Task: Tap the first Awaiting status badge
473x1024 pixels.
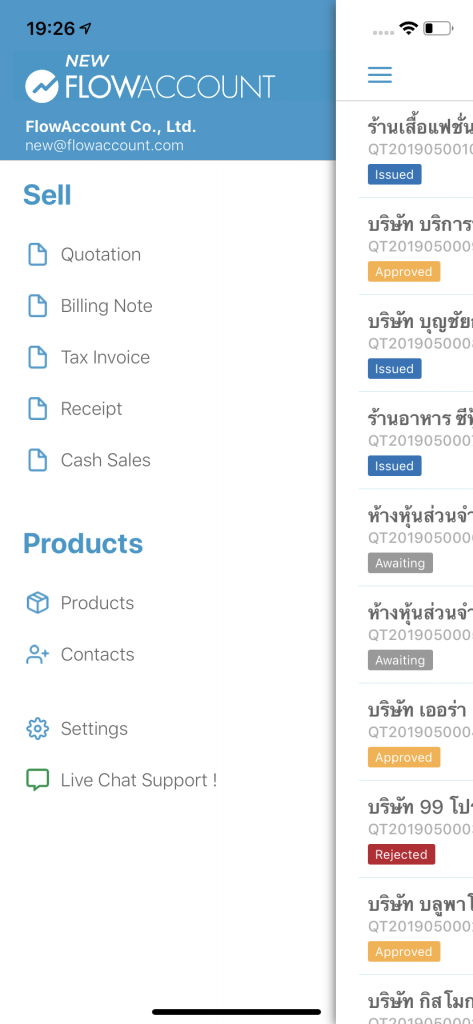Action: point(400,563)
